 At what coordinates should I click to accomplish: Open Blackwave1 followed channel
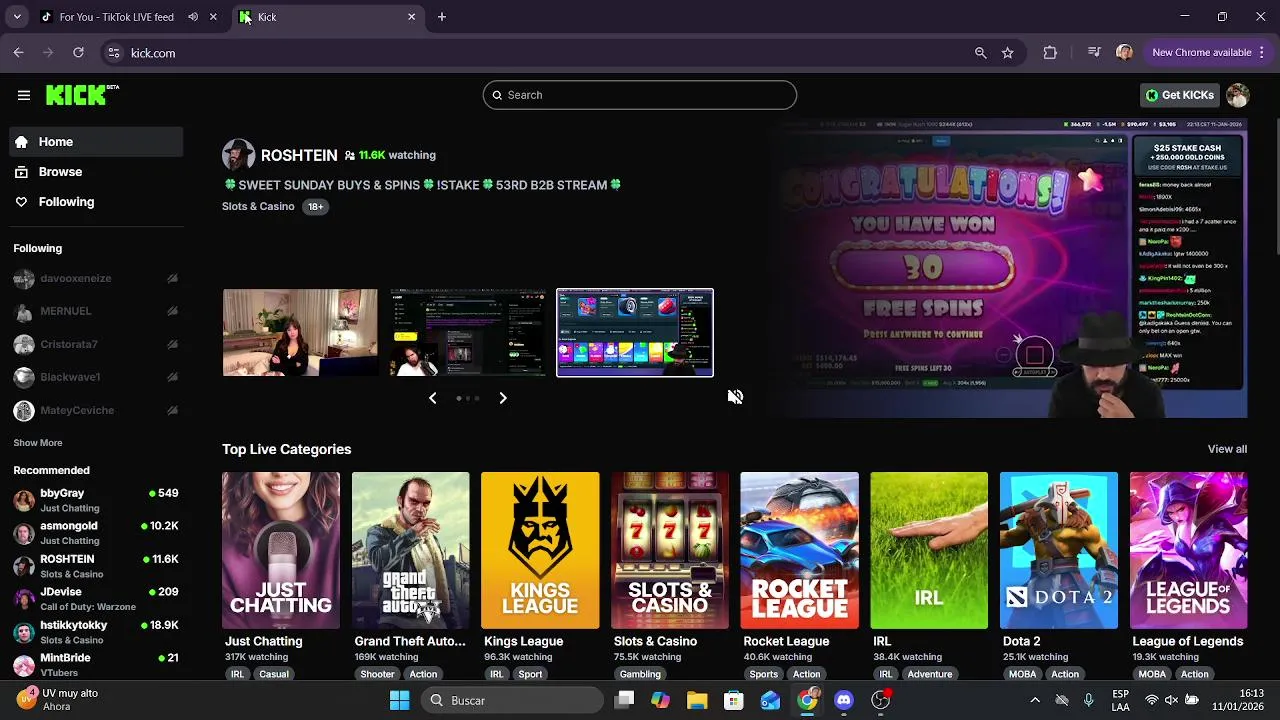click(x=96, y=377)
